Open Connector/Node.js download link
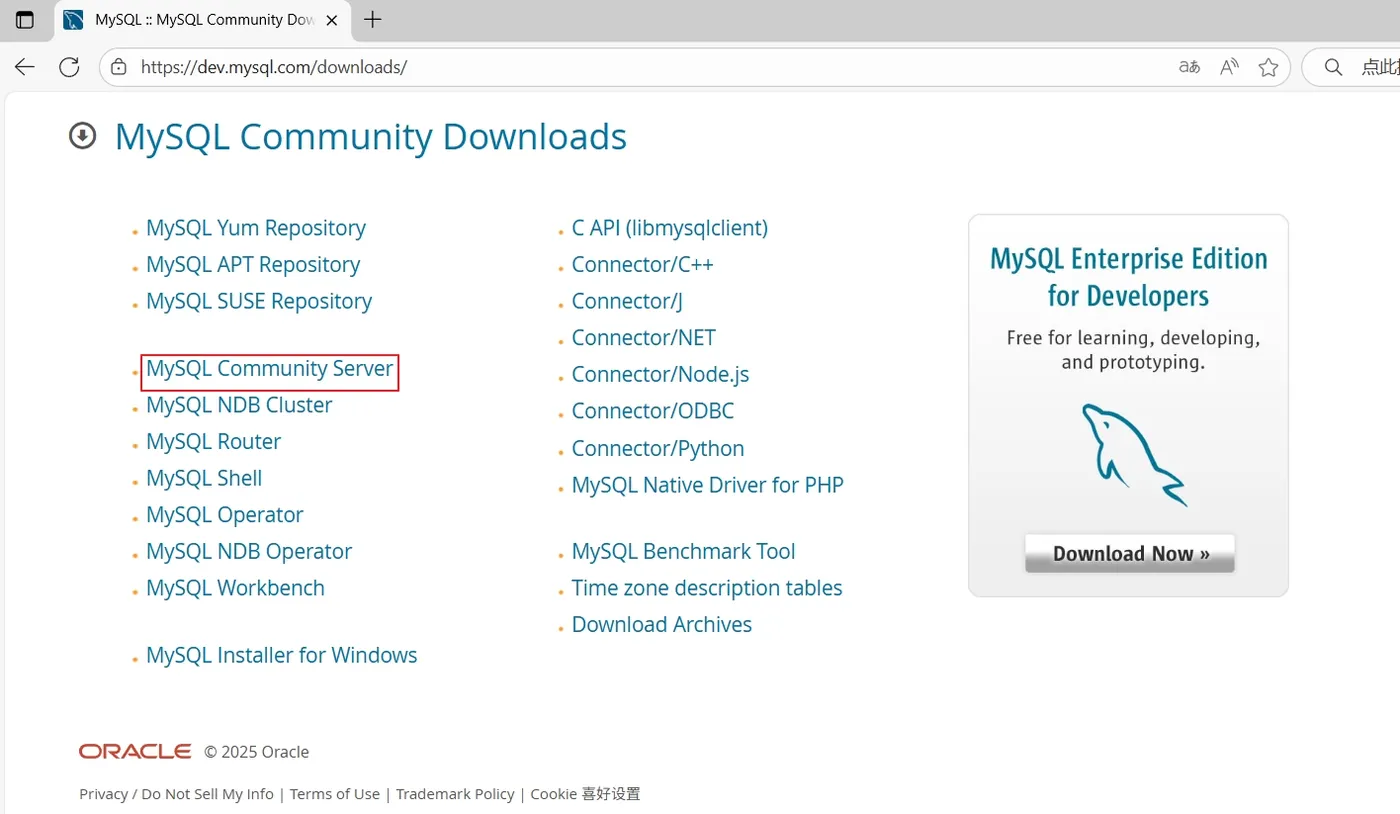 coord(660,375)
